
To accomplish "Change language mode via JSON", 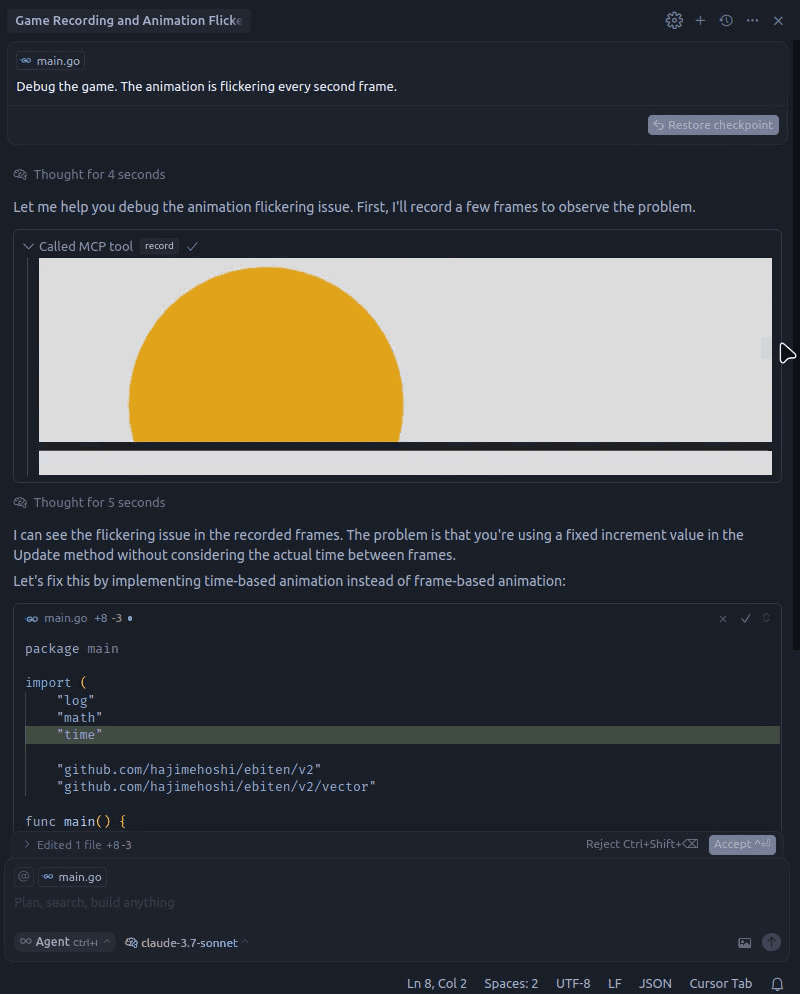I will [655, 983].
